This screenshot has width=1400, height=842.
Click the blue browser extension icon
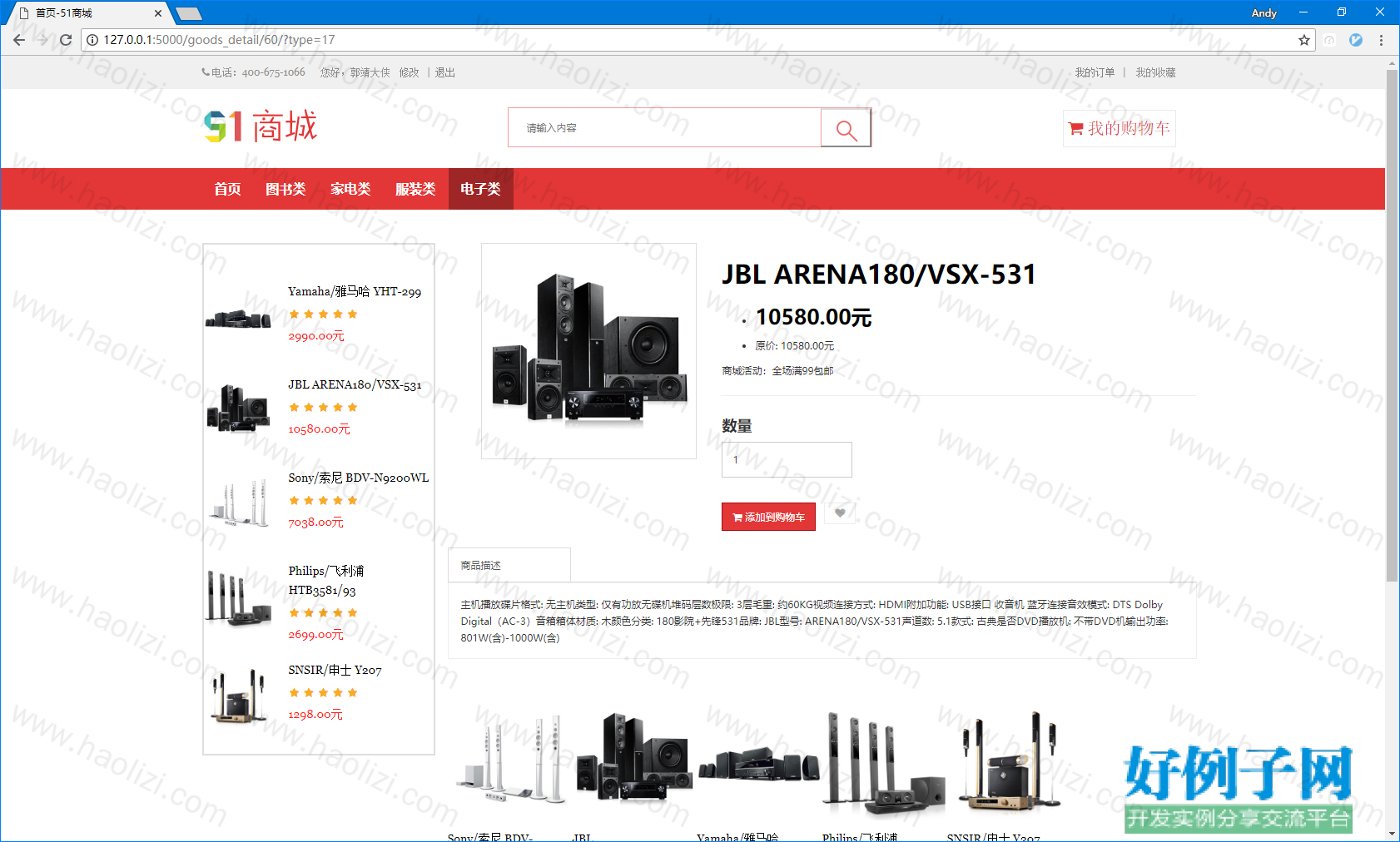pyautogui.click(x=1356, y=40)
